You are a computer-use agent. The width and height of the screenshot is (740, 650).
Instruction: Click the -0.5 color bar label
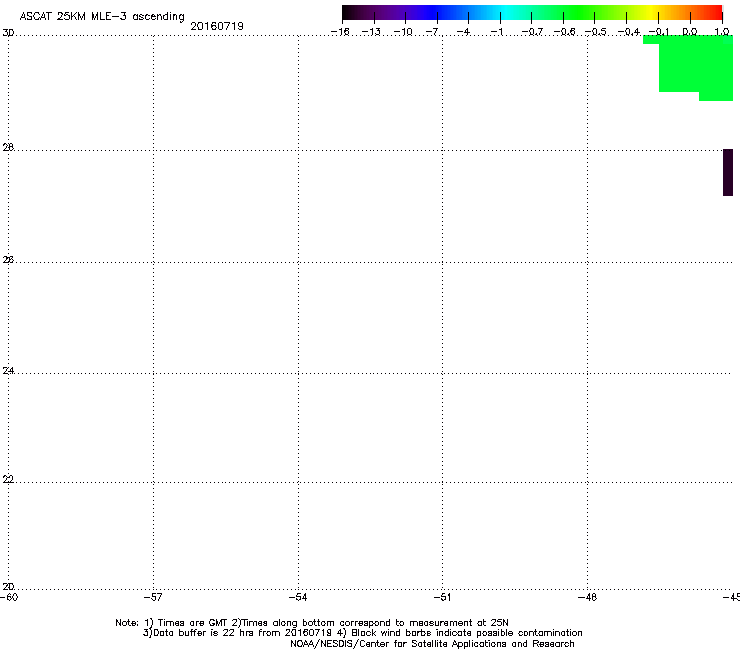click(596, 32)
